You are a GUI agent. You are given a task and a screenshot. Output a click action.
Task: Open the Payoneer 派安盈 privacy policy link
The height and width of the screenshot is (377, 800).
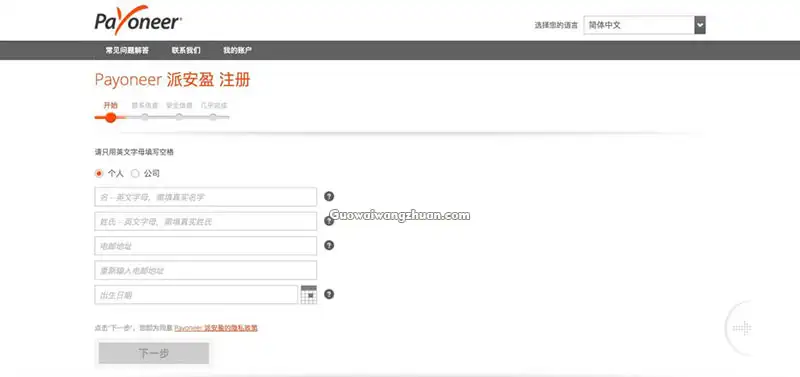216,328
